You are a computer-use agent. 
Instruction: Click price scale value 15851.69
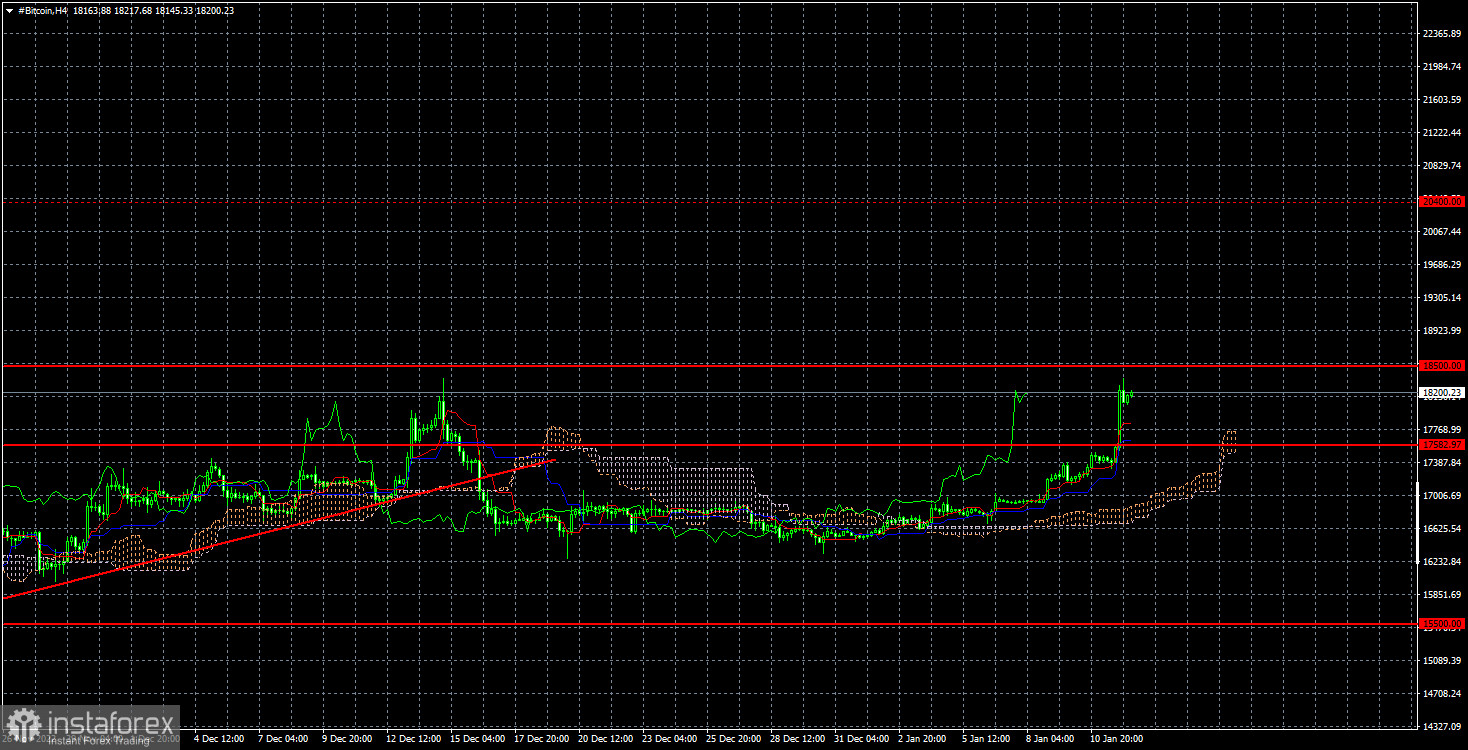coord(1442,595)
